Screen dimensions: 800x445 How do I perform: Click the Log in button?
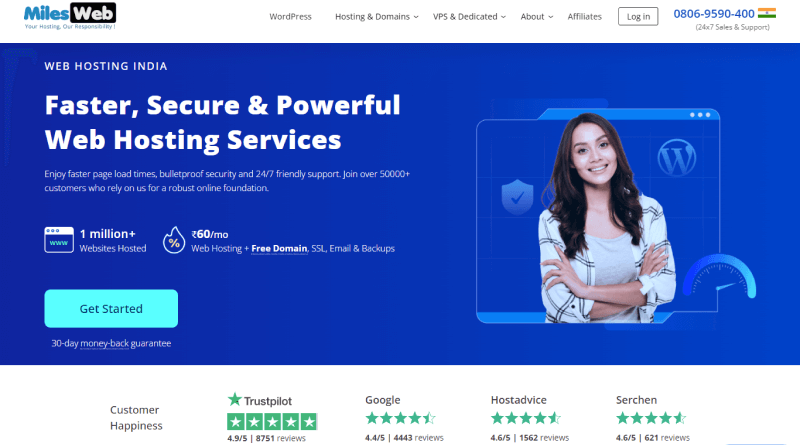pos(638,16)
